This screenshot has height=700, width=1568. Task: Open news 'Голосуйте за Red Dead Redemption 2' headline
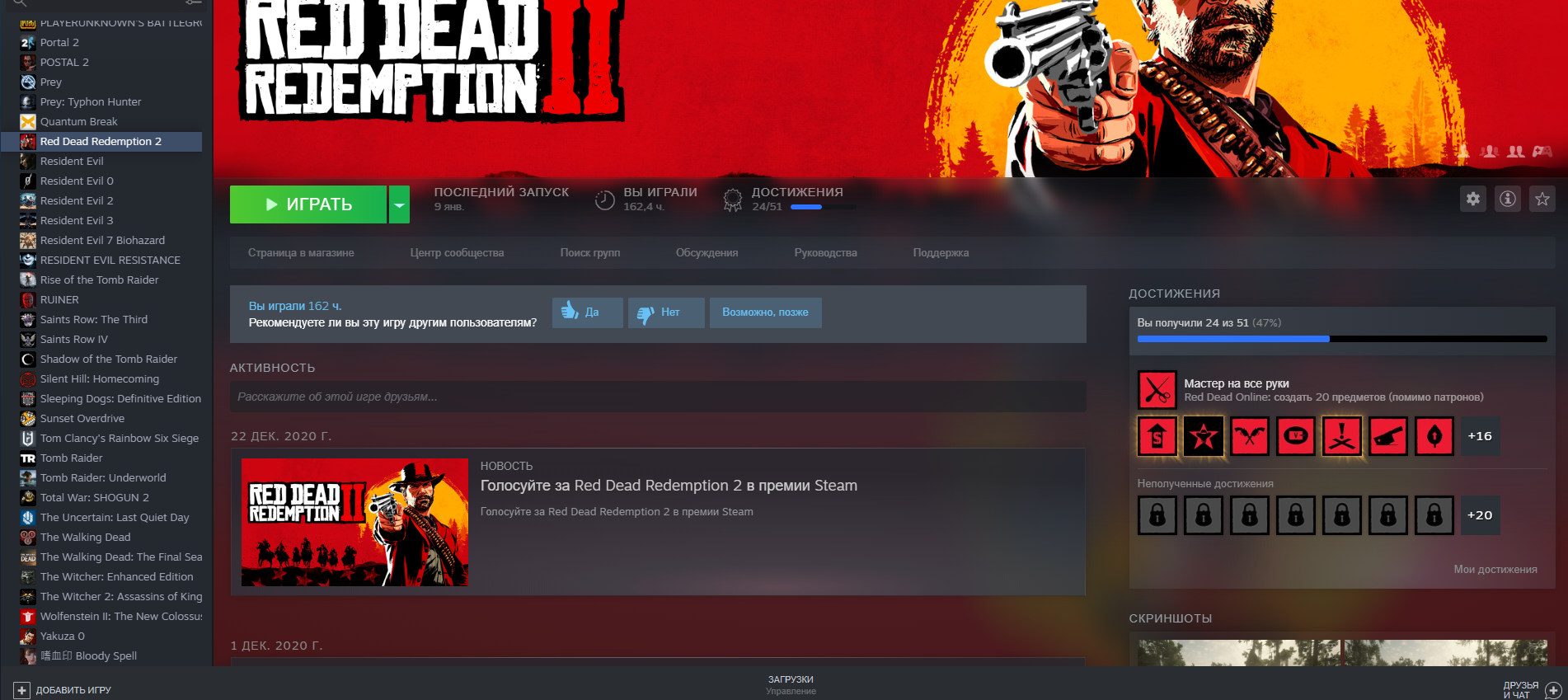click(x=669, y=486)
